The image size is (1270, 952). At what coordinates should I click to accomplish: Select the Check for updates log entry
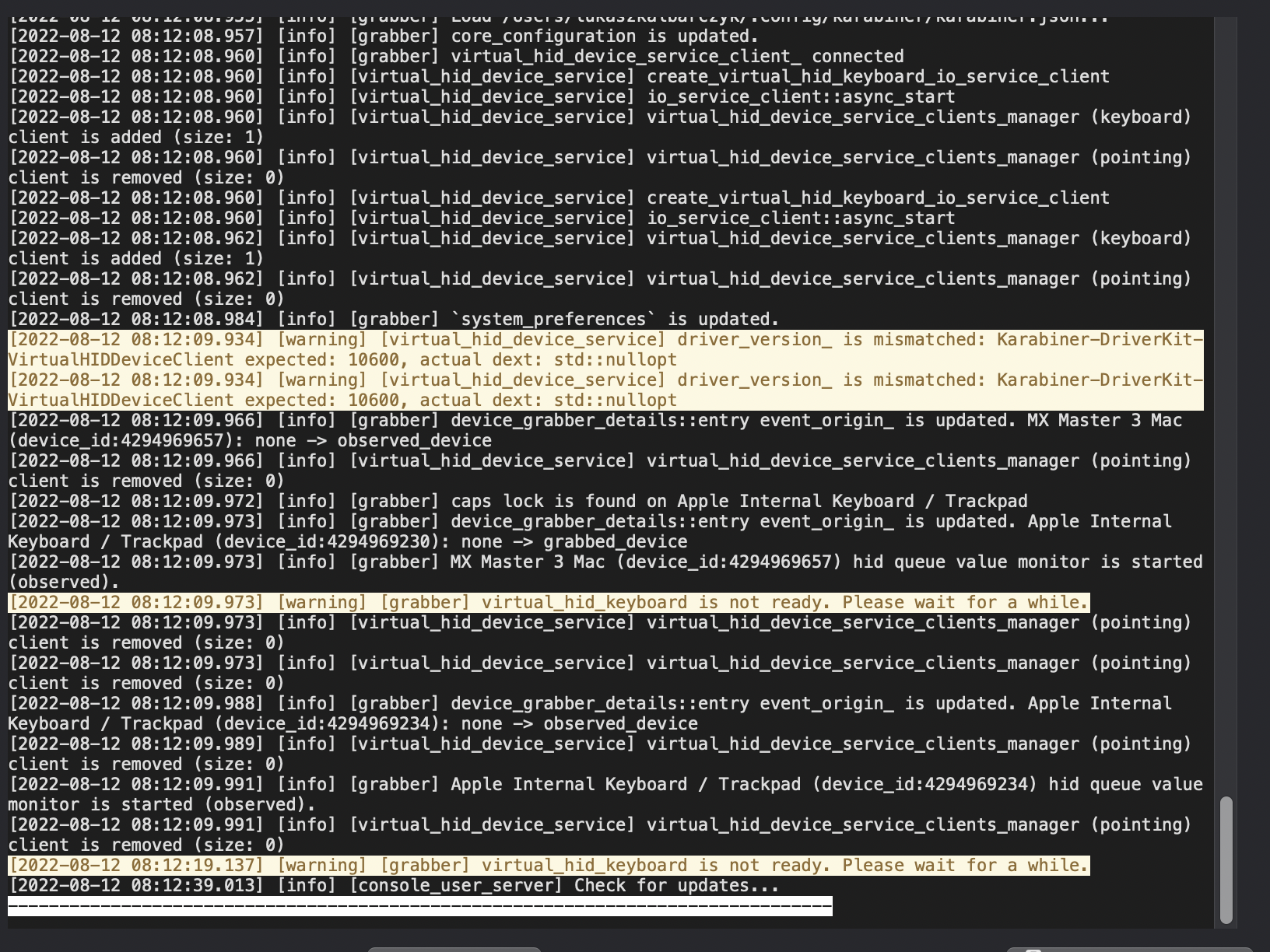tap(389, 885)
